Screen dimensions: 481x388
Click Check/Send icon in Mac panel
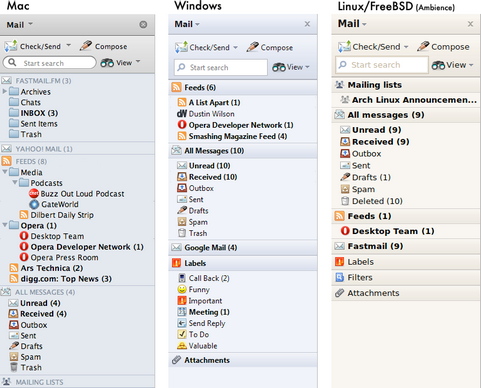[11, 46]
